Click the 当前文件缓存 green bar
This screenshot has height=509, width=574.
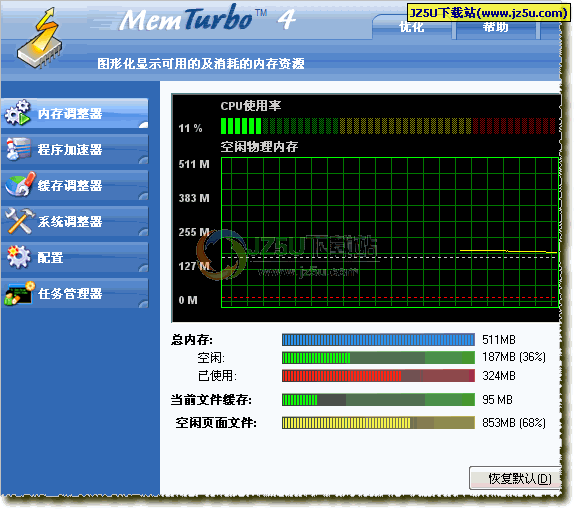(378, 400)
